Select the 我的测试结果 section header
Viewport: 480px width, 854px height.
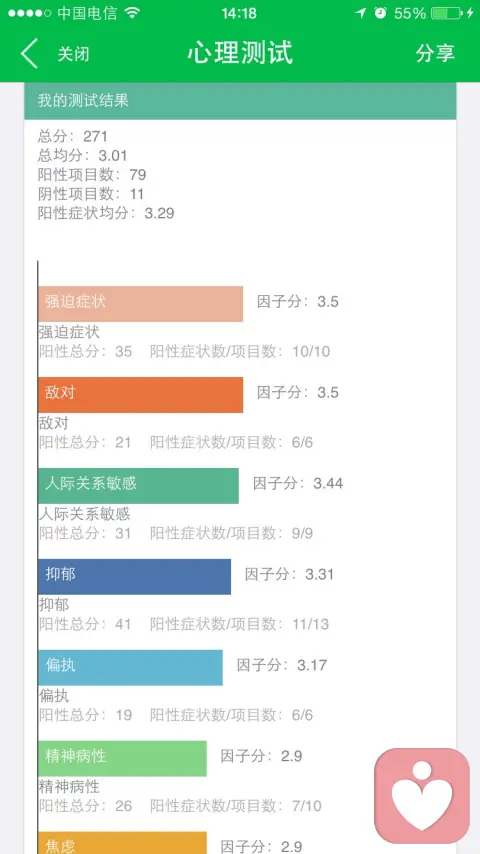click(240, 101)
